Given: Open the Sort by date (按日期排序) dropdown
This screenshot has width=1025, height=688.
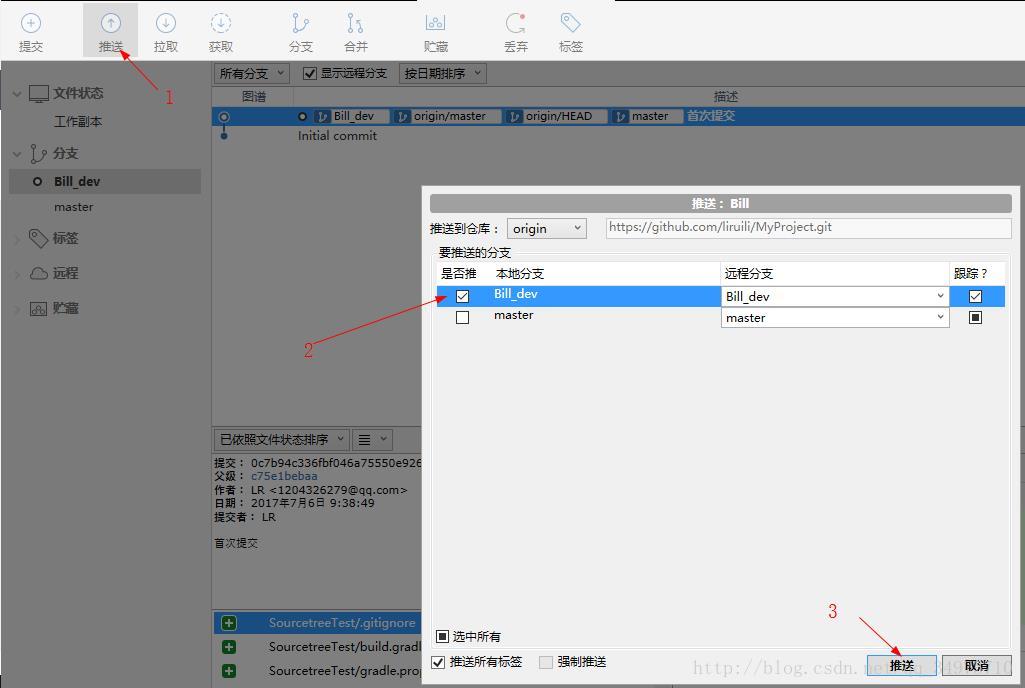Looking at the screenshot, I should (x=443, y=73).
